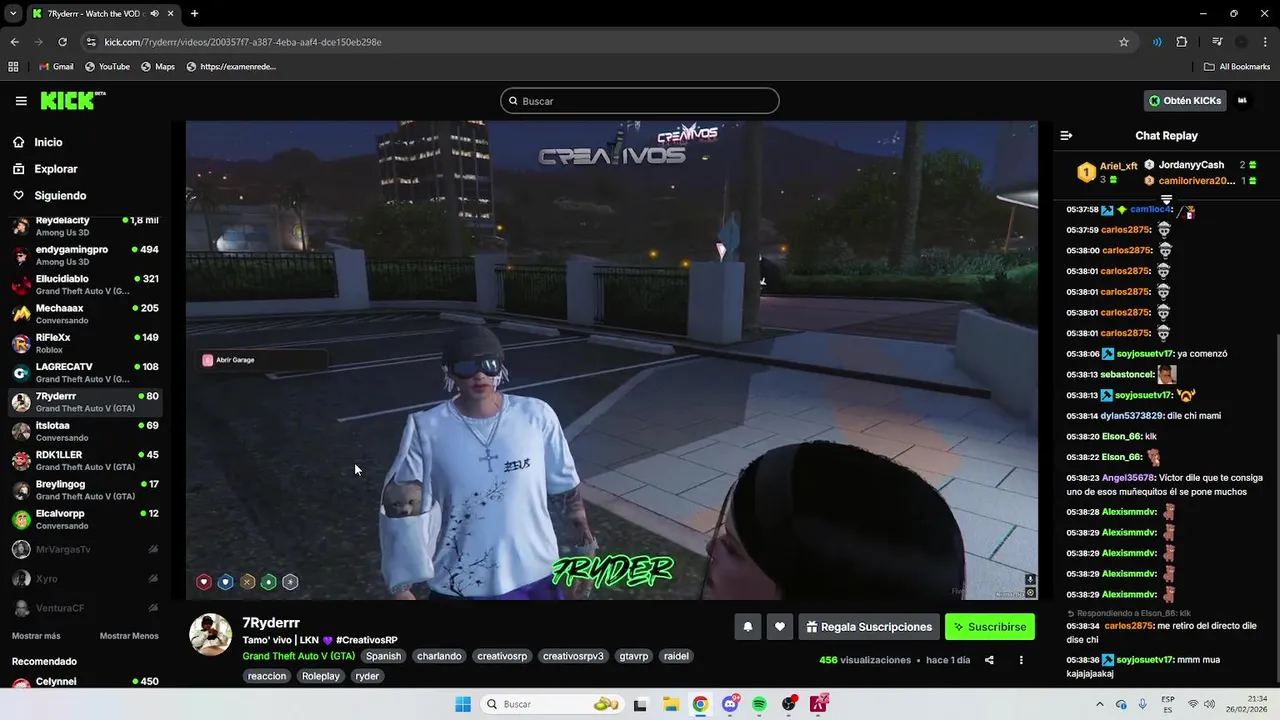Click carlos2875 username in last chat message
The image size is (1280, 720).
point(1129,626)
